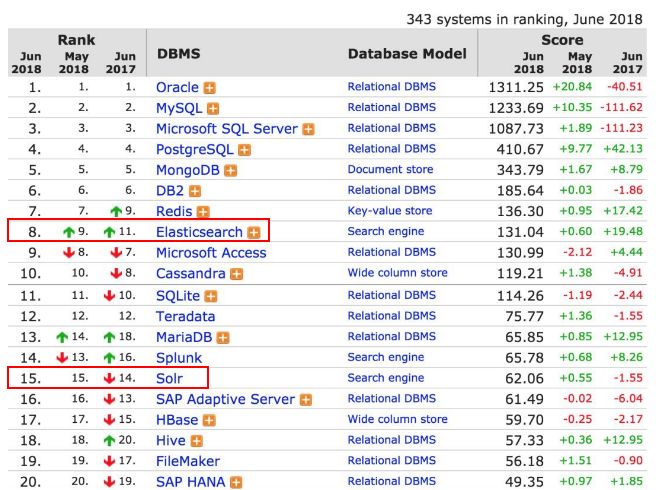Open the Cassandra link
Viewport: 656px width, 490px height.
(x=191, y=274)
